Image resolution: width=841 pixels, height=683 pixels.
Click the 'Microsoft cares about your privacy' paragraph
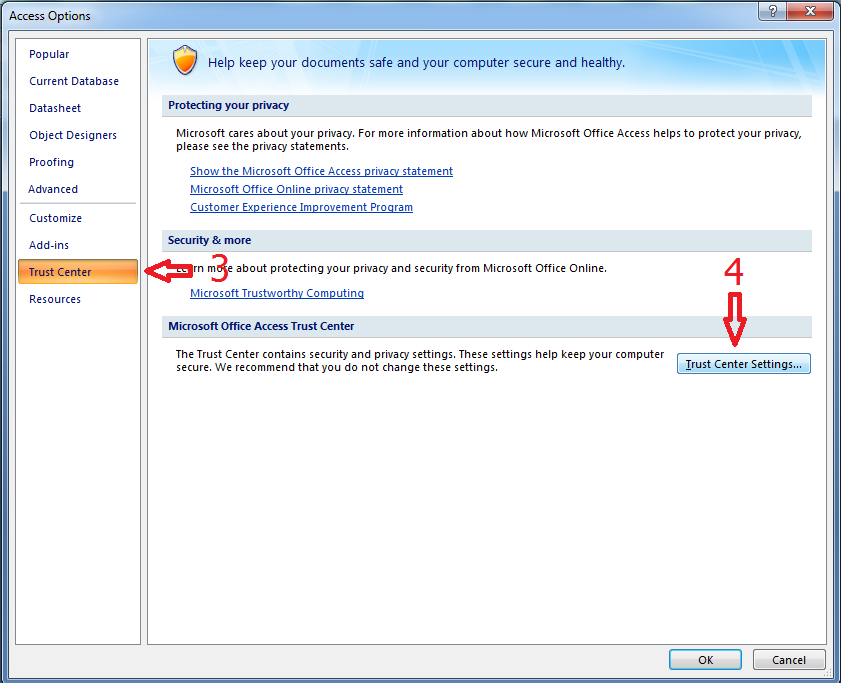click(489, 139)
